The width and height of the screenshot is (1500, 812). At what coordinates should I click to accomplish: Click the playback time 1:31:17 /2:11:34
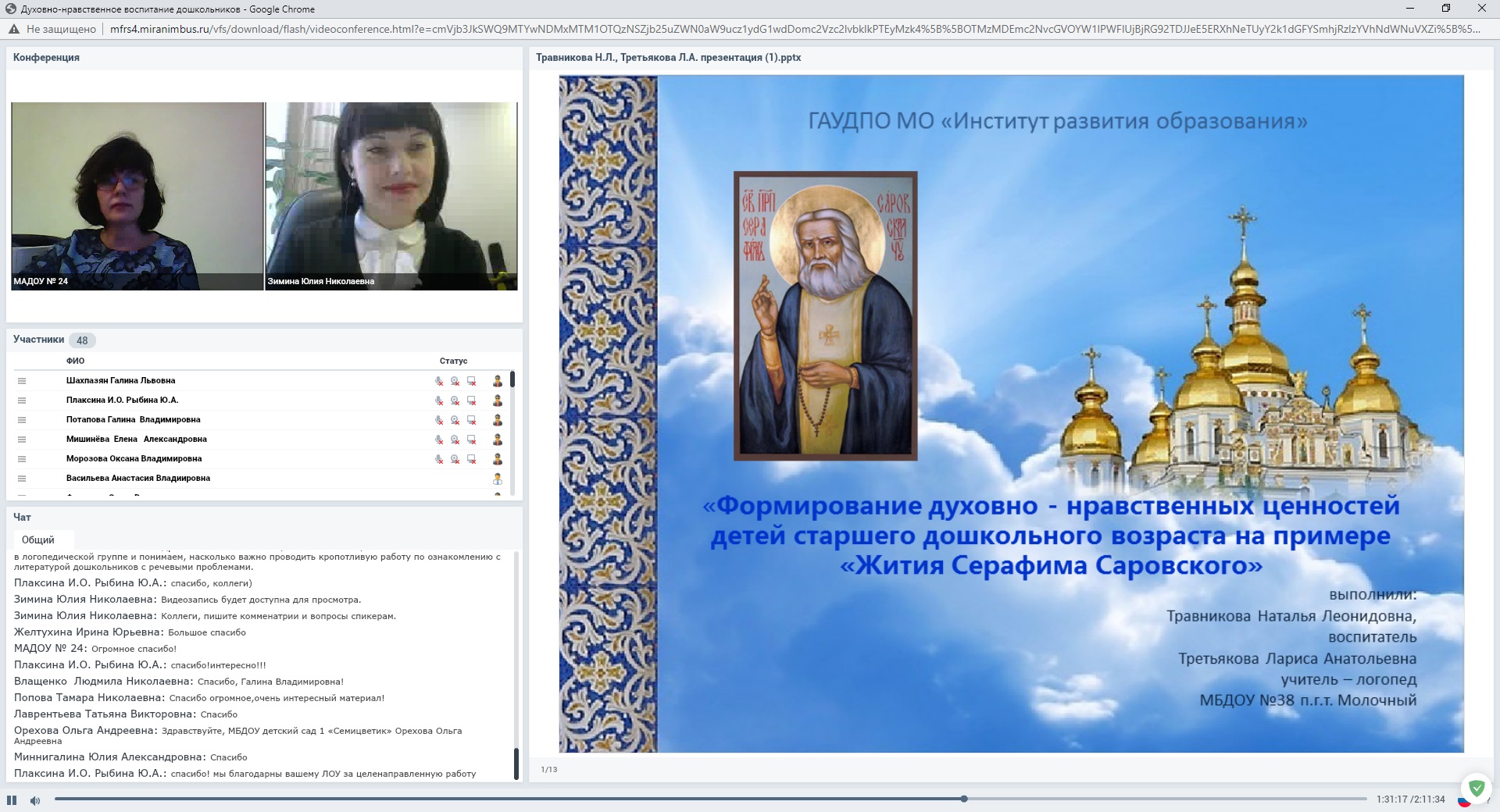click(x=1411, y=800)
